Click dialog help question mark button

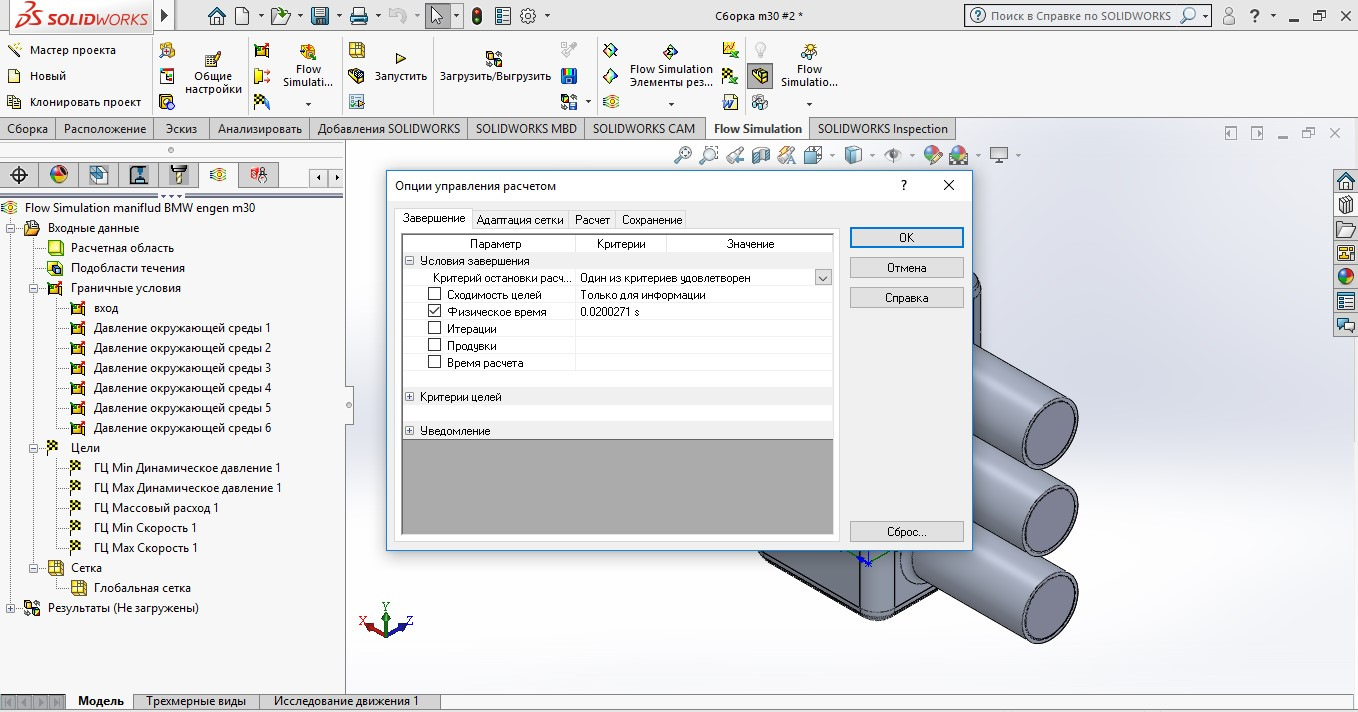pos(904,186)
